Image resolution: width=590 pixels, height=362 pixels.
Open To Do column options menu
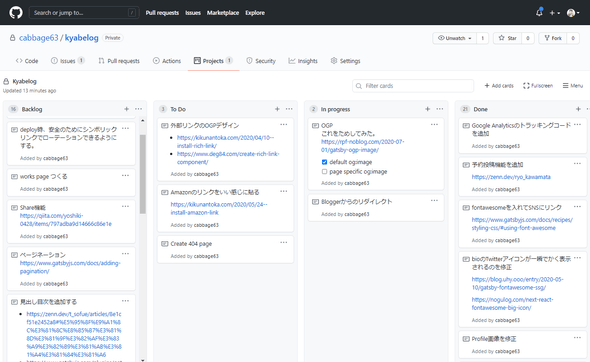289,109
